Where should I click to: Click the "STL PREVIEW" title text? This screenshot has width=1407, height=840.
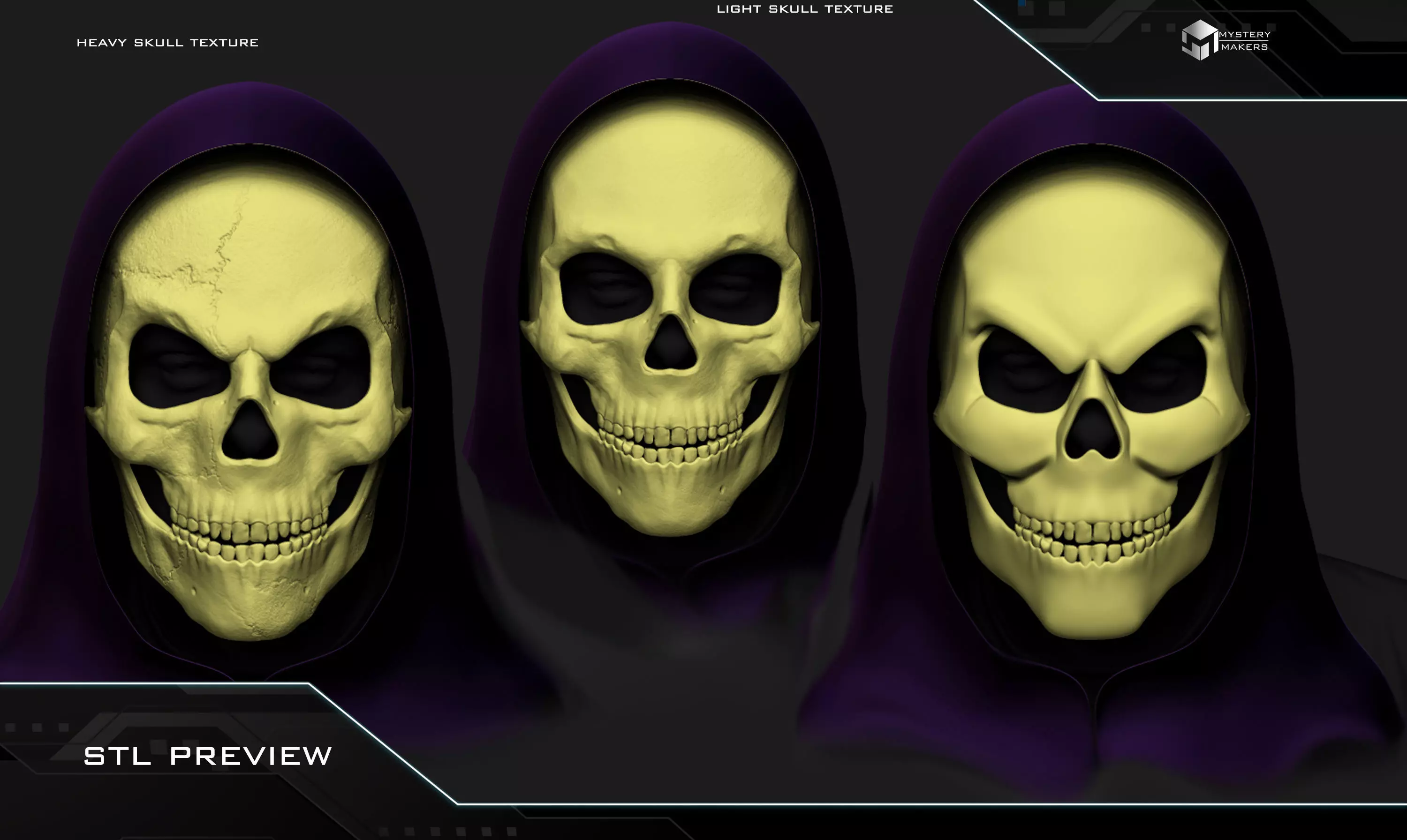(208, 756)
